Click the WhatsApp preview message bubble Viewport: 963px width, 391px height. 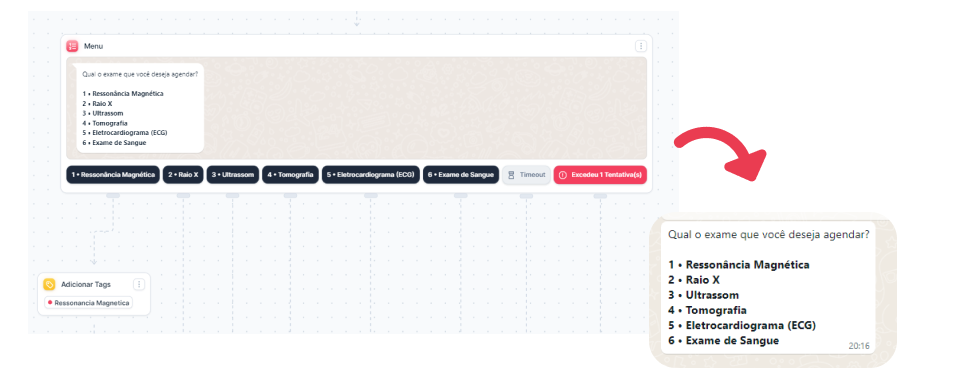(x=768, y=287)
